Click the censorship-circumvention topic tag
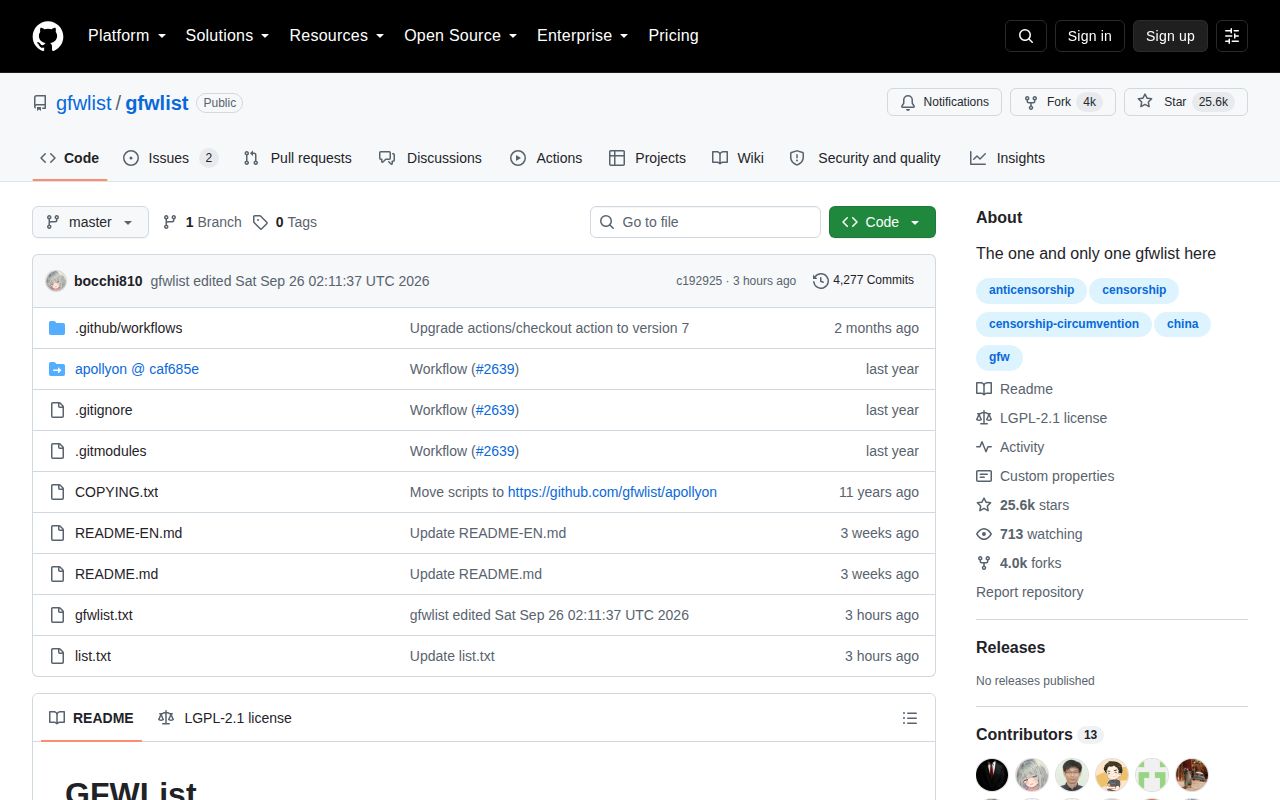 point(1064,324)
